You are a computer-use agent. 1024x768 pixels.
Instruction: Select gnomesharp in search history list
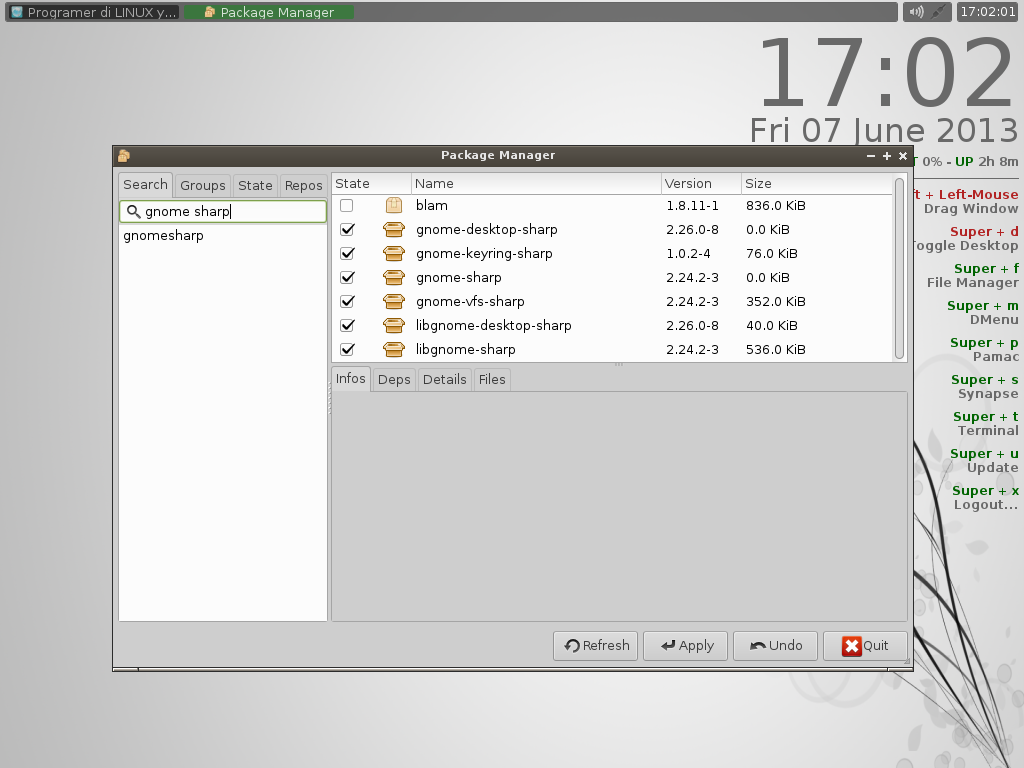164,236
